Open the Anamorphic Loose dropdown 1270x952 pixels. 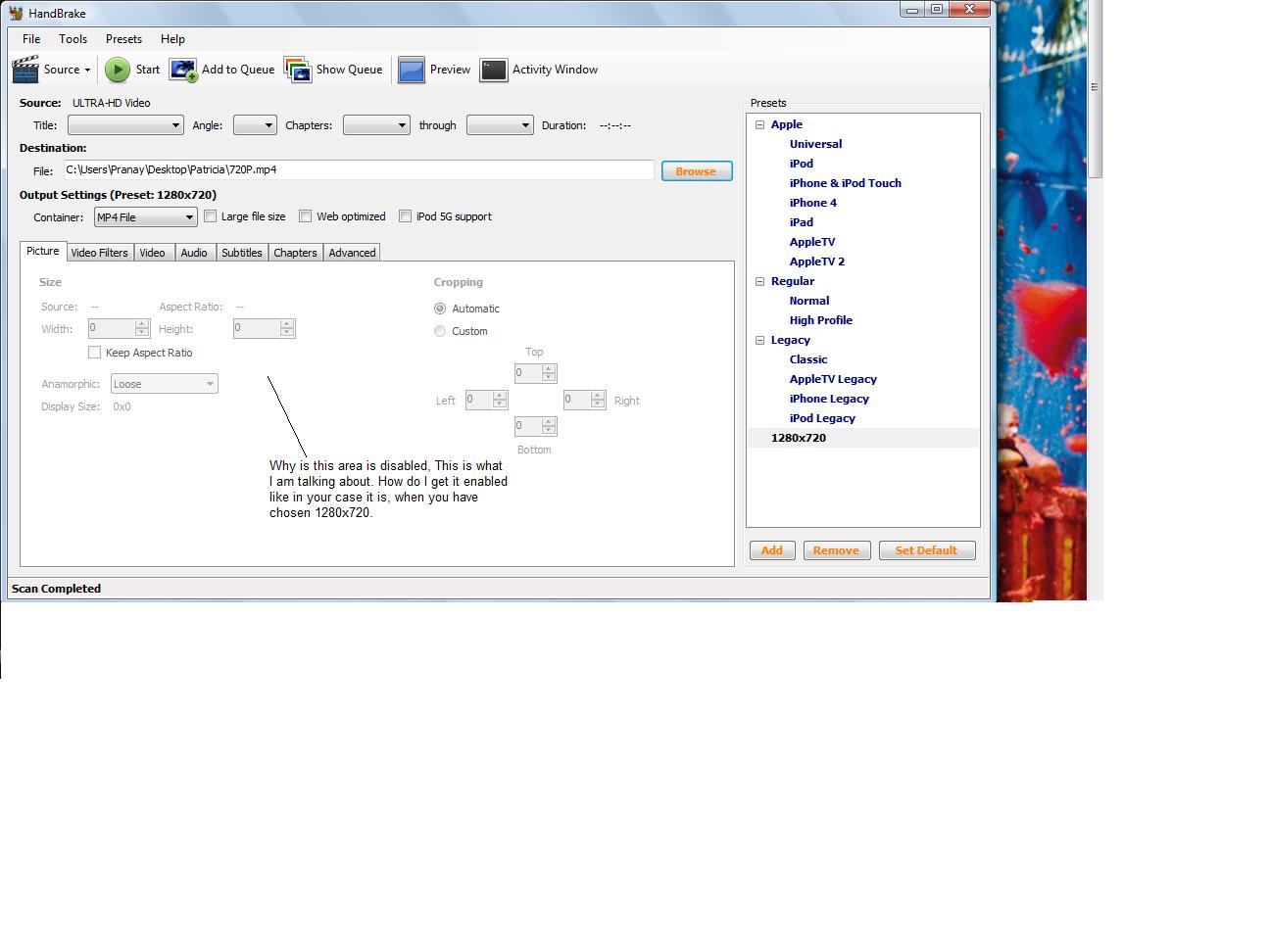coord(165,384)
